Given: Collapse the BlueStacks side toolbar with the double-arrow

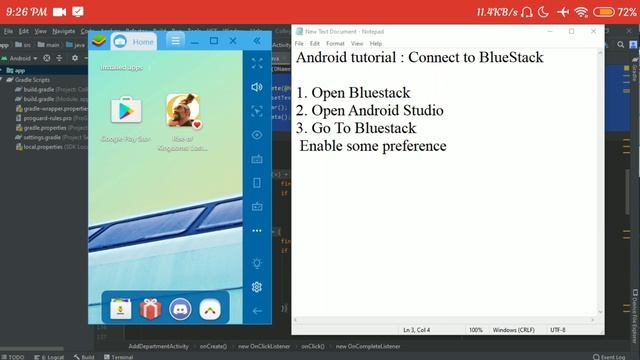Looking at the screenshot, I should pos(257,41).
